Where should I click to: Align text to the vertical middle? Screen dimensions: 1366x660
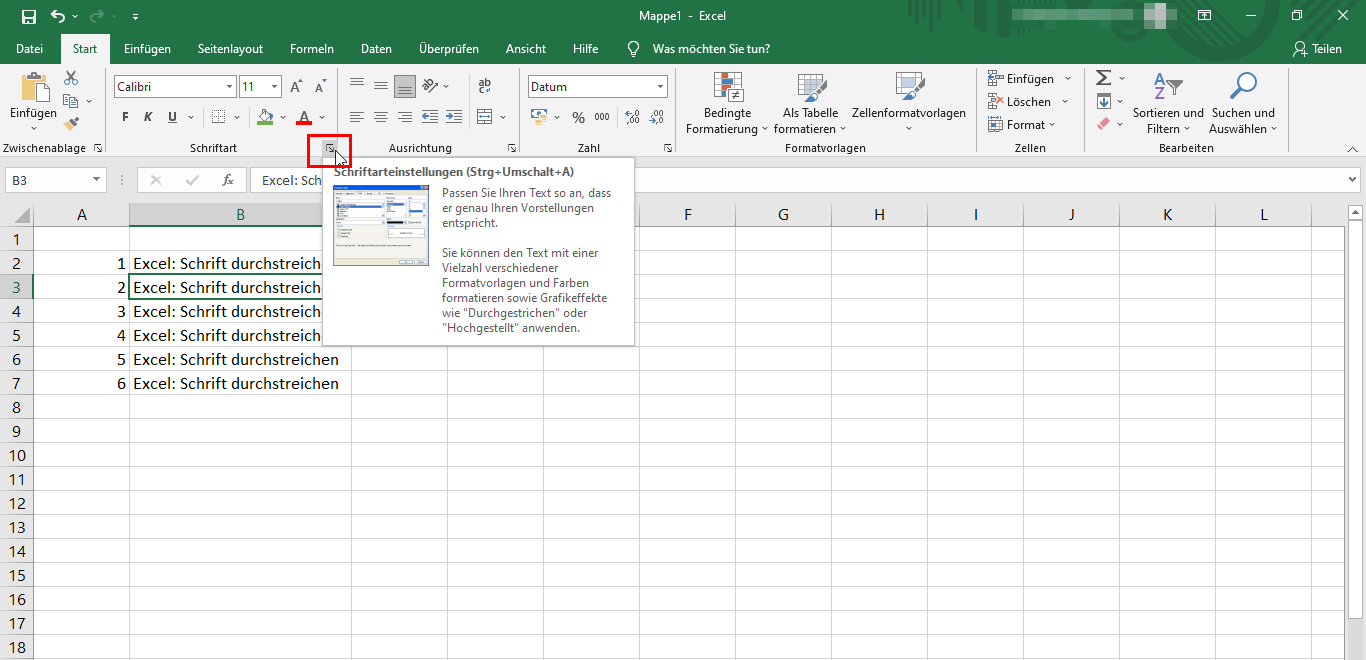point(381,86)
